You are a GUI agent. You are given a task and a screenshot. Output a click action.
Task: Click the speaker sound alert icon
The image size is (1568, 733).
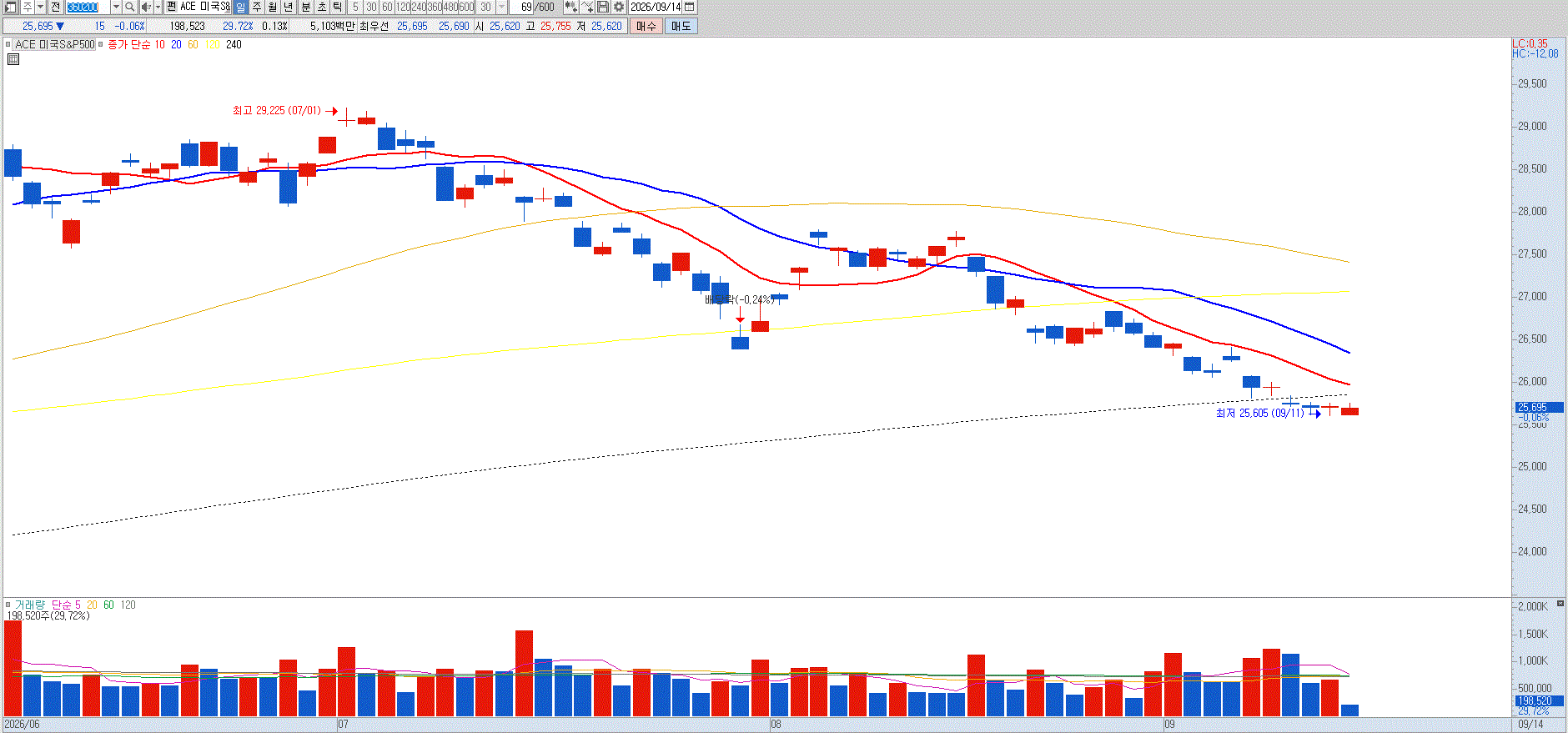click(x=146, y=7)
